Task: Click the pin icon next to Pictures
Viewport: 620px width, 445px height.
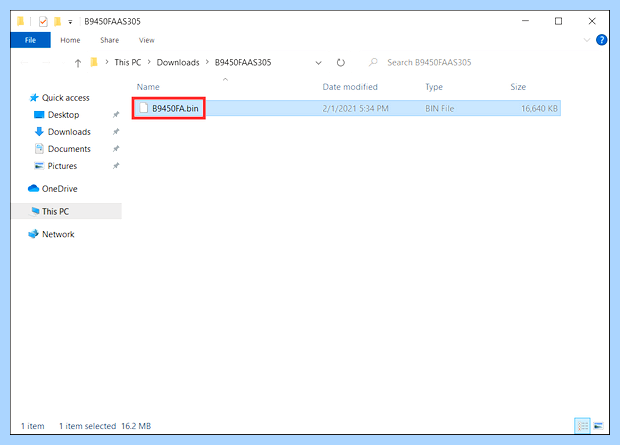Action: tap(116, 166)
